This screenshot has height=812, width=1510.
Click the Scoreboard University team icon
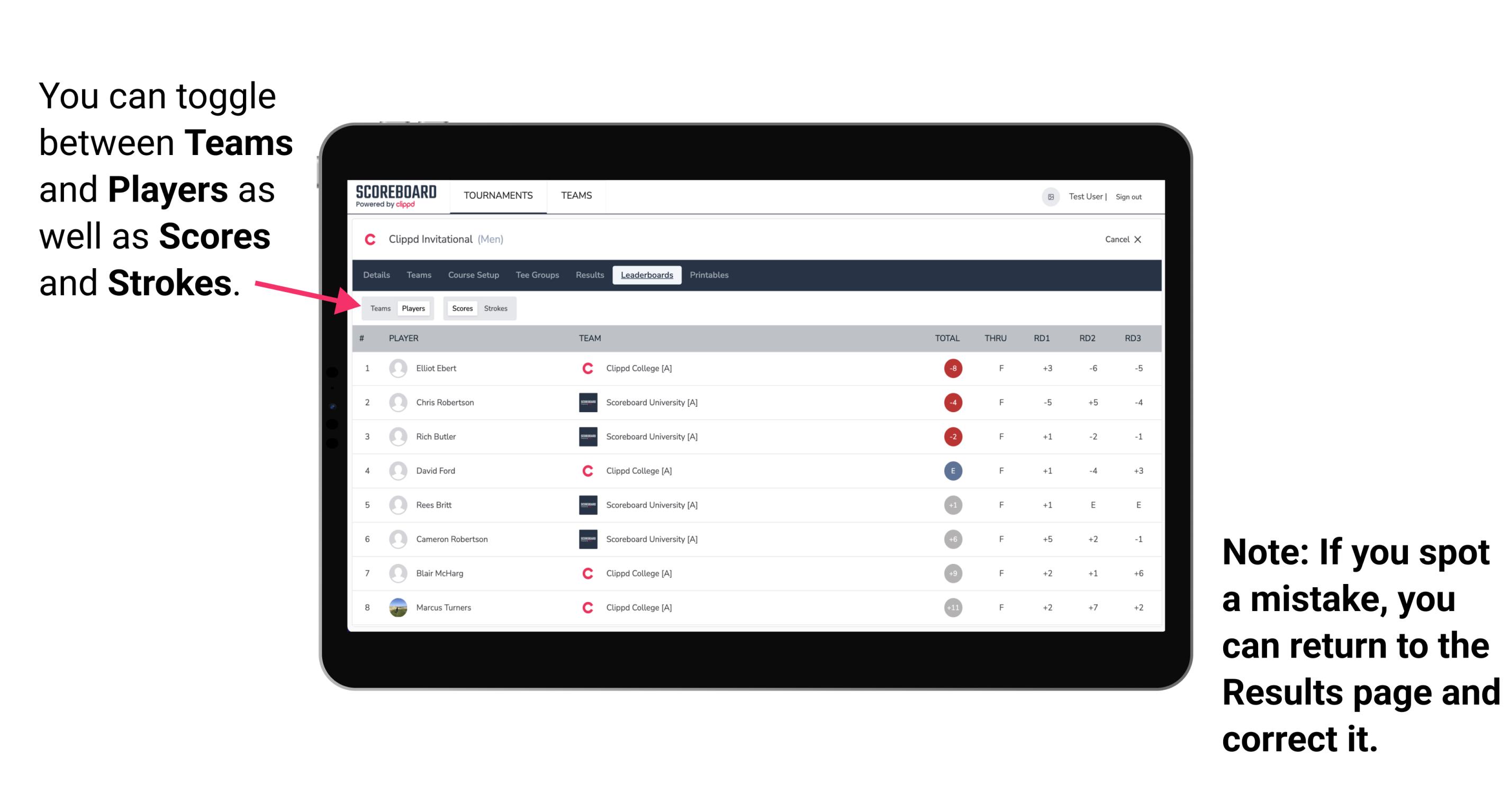pyautogui.click(x=585, y=402)
